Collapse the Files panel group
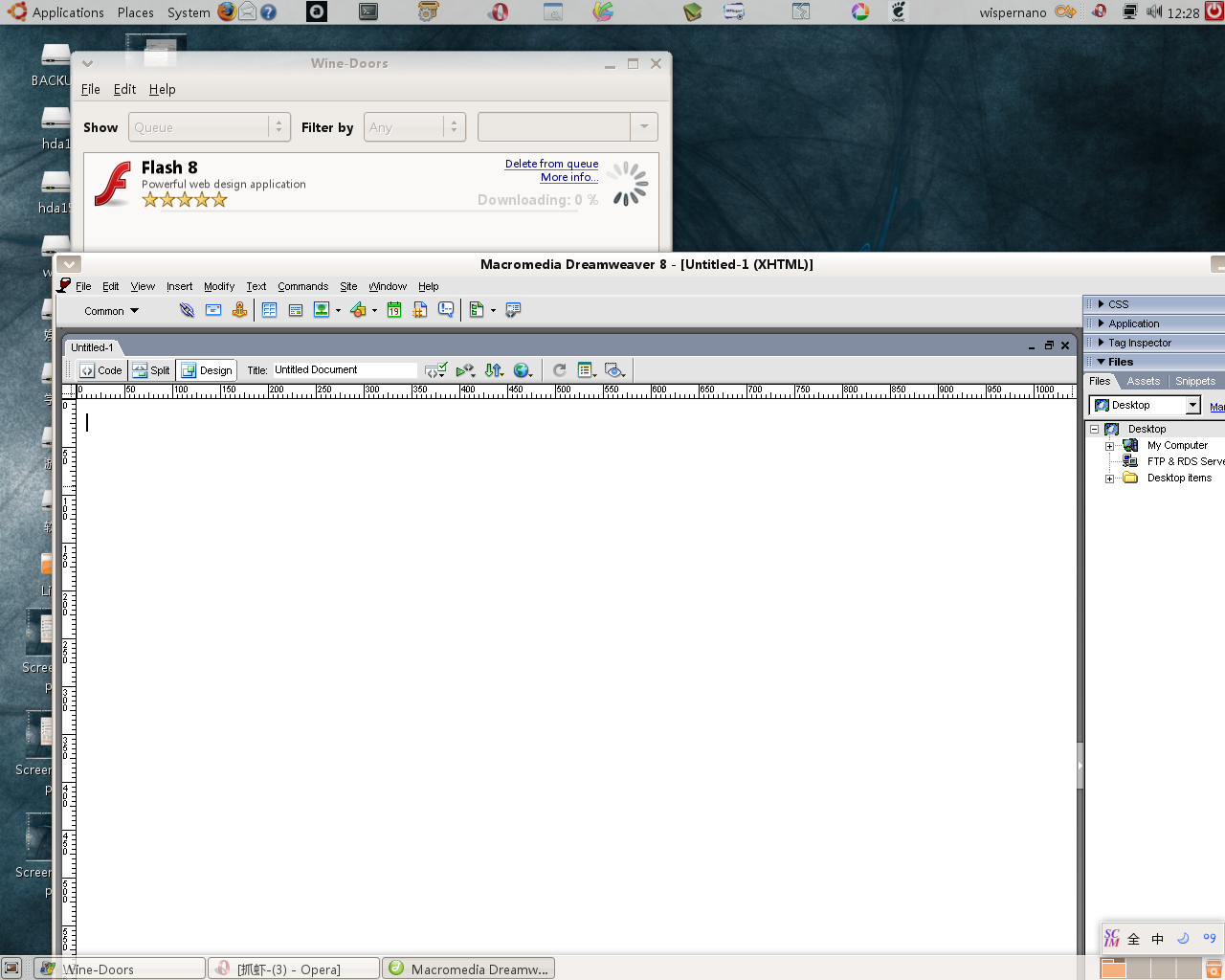This screenshot has width=1225, height=980. [1102, 362]
